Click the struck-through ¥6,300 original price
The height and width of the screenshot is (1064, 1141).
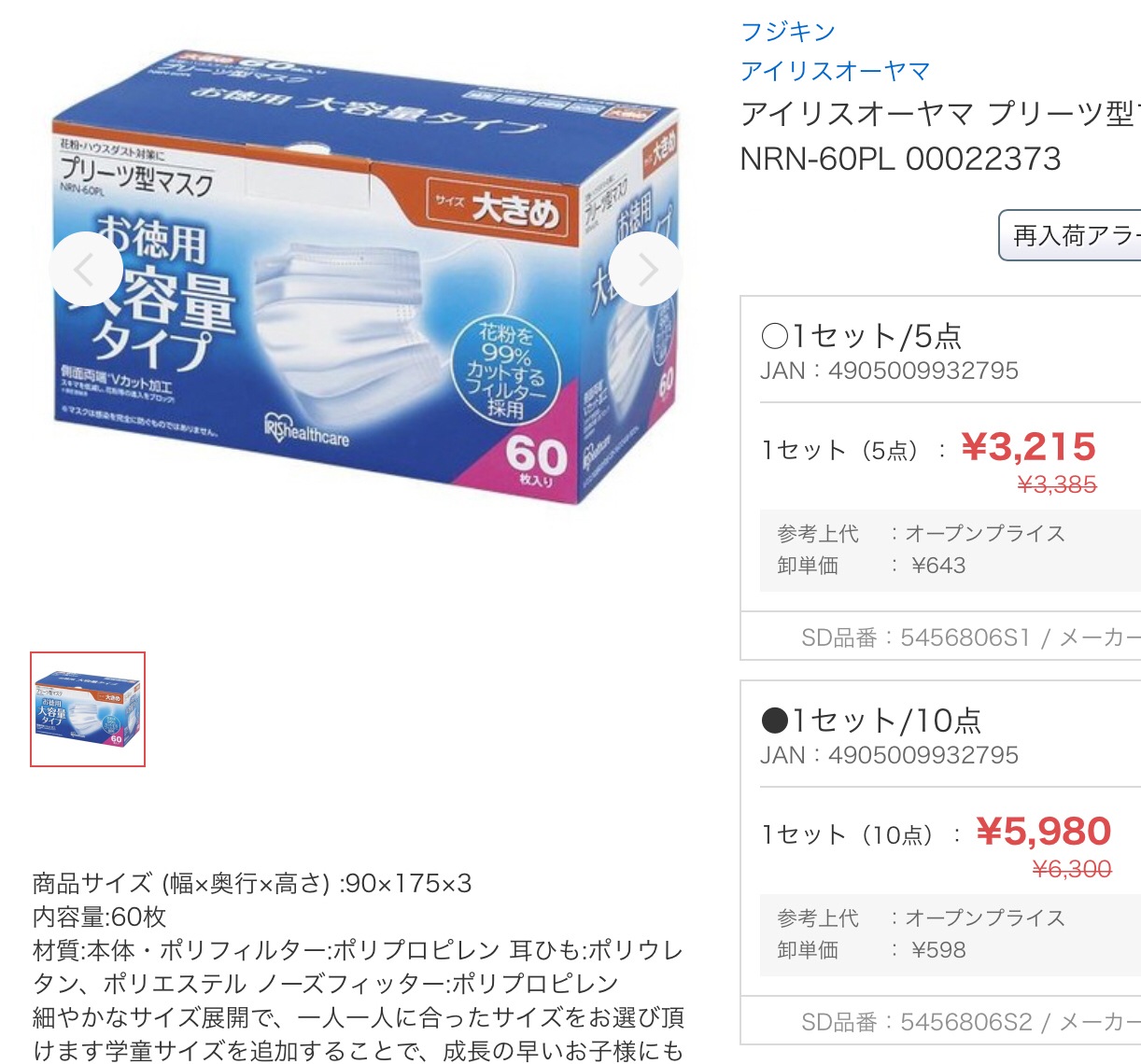(1072, 870)
